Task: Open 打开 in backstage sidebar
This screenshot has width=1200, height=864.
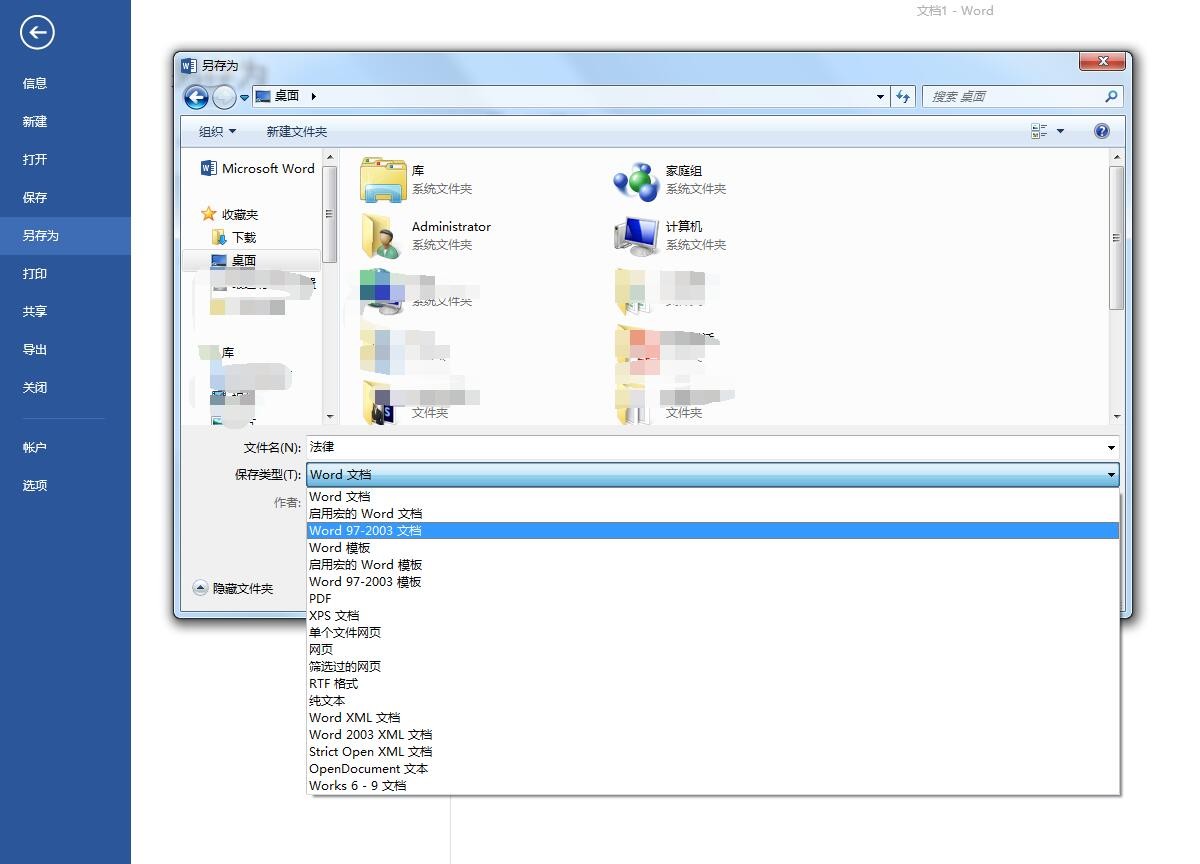Action: tap(65, 159)
